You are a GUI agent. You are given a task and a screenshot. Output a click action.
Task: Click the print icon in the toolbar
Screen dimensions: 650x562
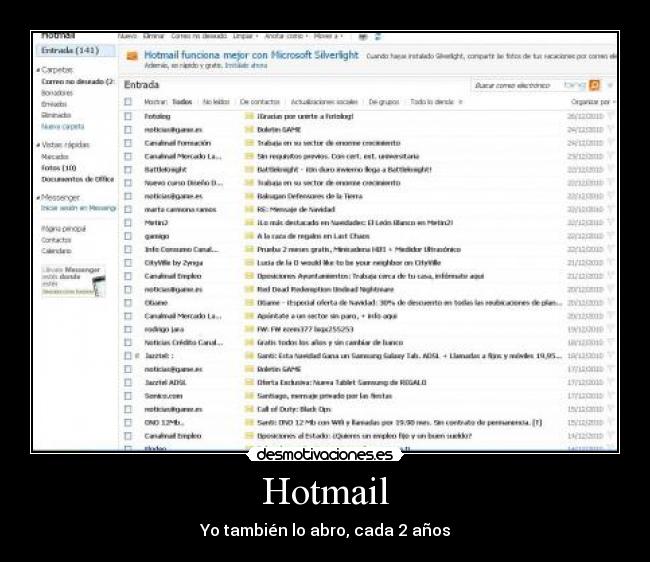[x=363, y=36]
